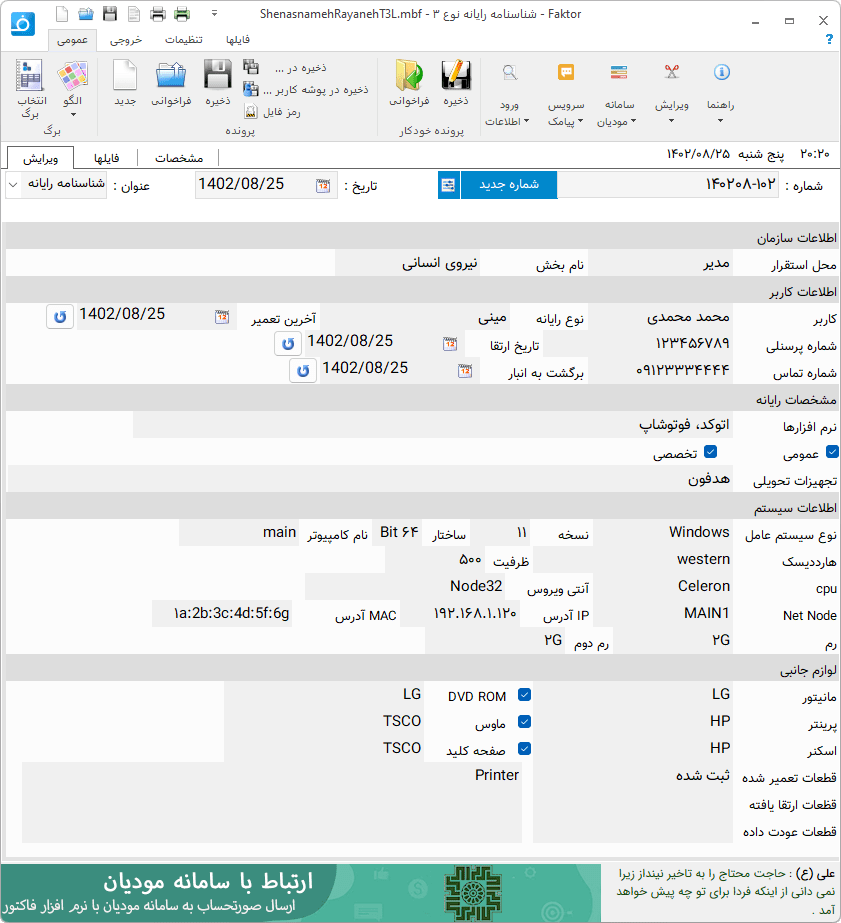Uncheck the DVD ROM checkbox
The width and height of the screenshot is (841, 923).
[x=524, y=696]
